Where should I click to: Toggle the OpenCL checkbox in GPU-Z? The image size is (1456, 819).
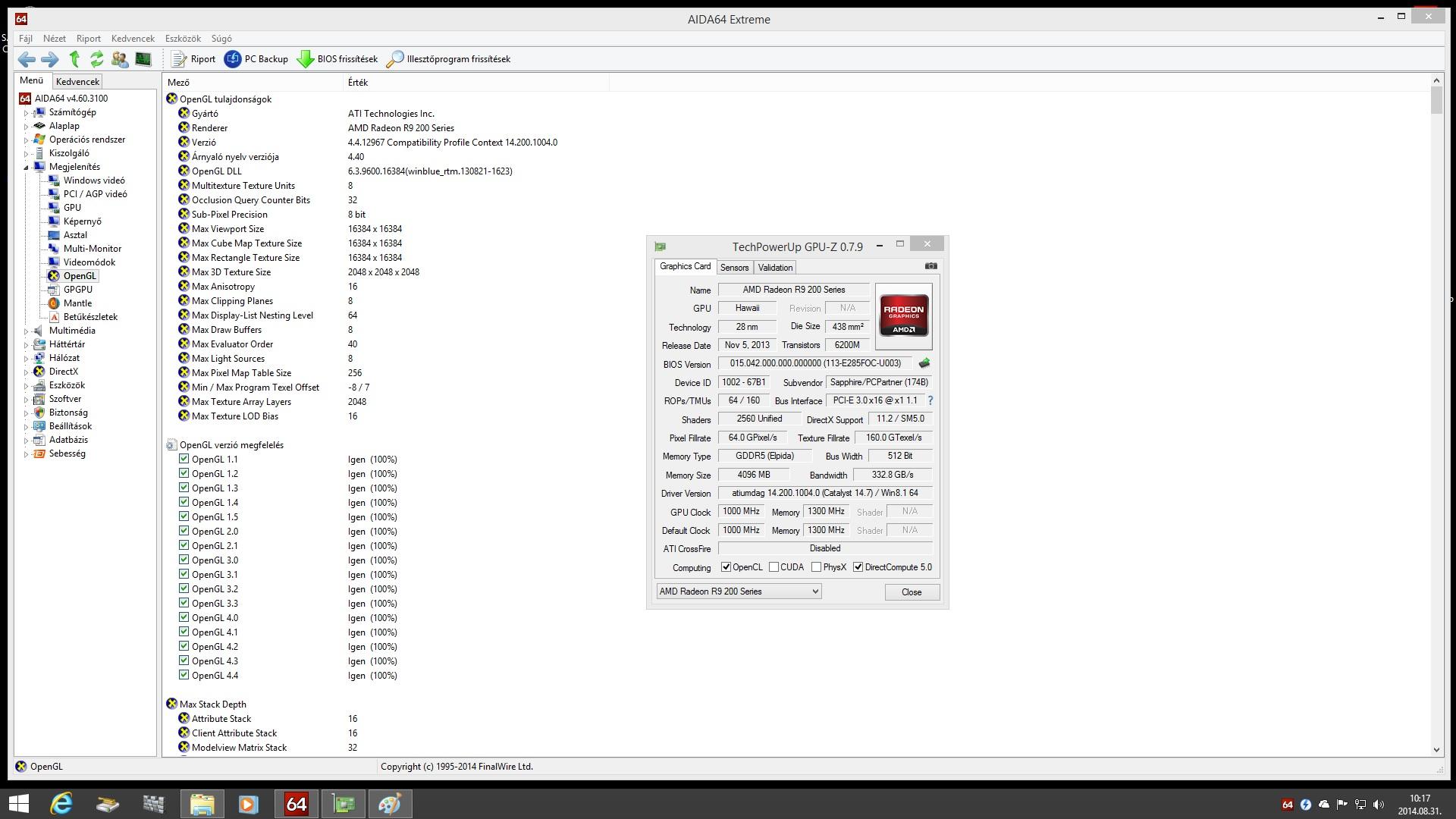click(x=726, y=567)
